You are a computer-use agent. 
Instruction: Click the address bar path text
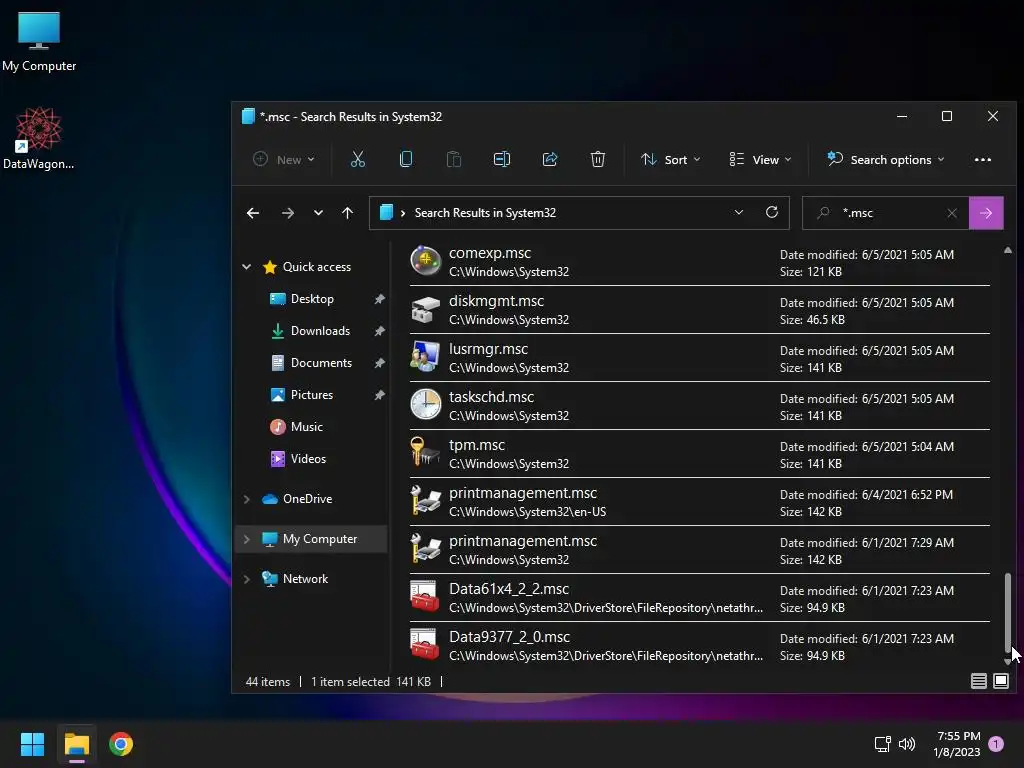point(485,213)
